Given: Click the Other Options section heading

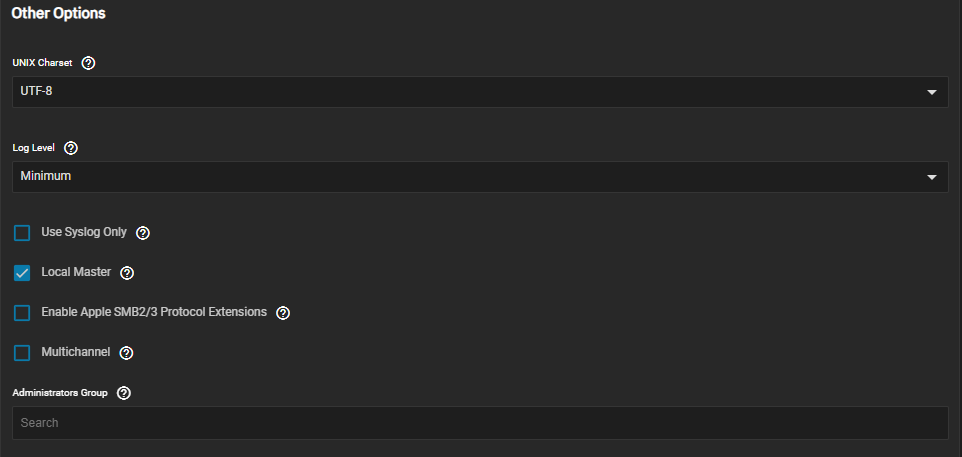Looking at the screenshot, I should 58,14.
